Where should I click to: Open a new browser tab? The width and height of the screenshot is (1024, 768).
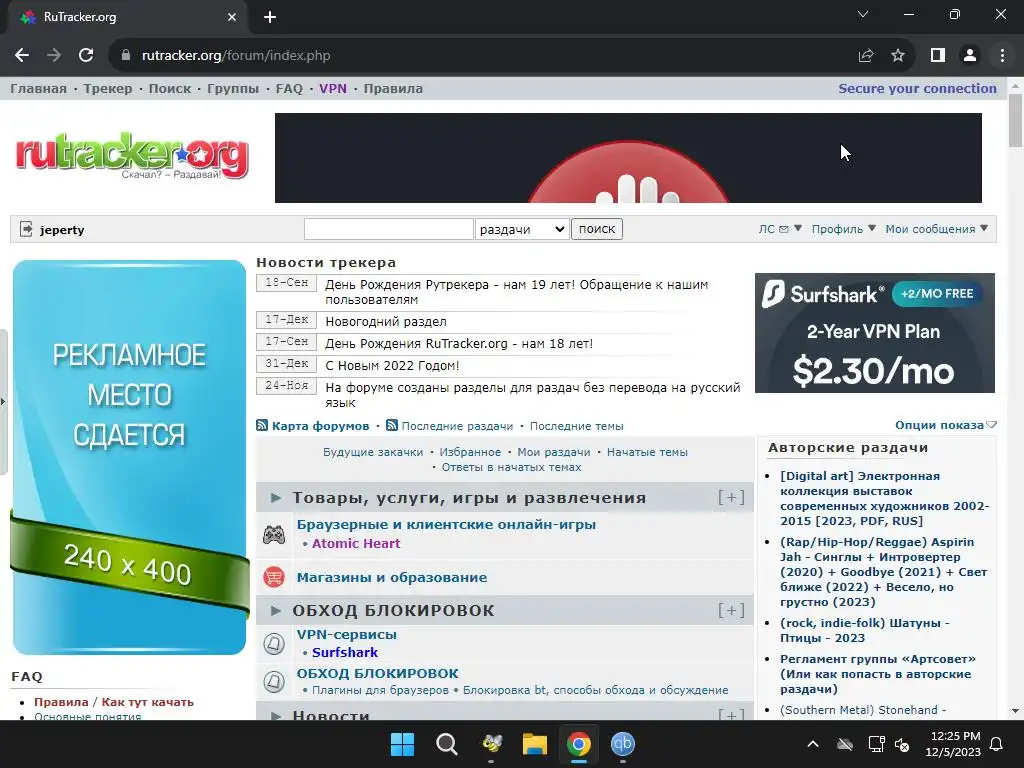pyautogui.click(x=270, y=17)
